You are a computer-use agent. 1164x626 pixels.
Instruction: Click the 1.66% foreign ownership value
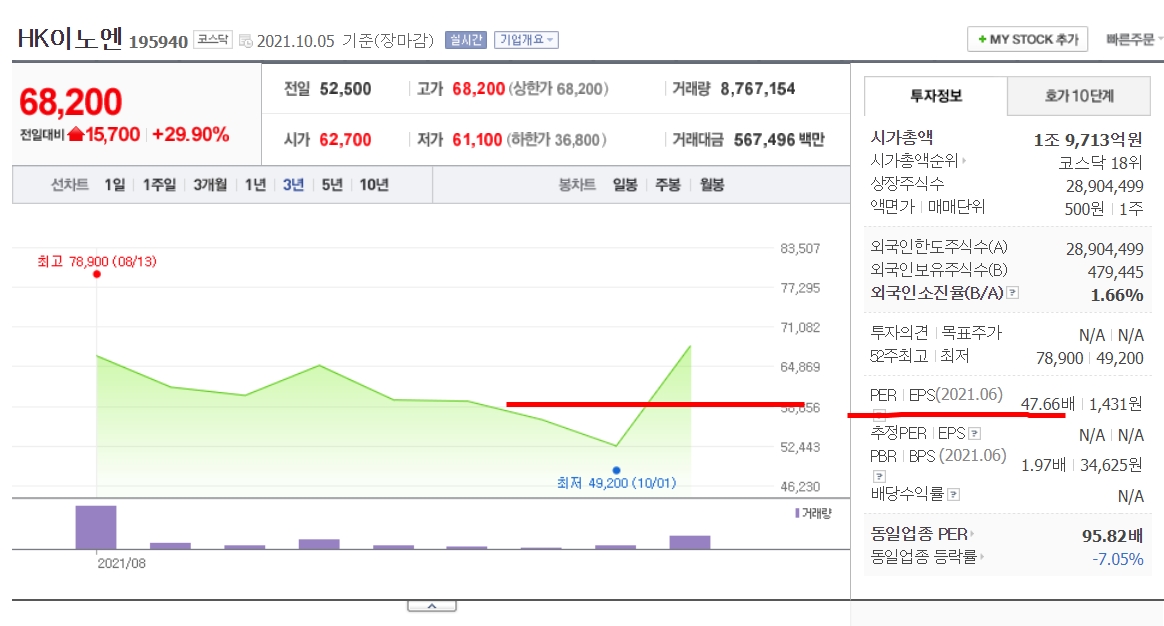tap(1116, 295)
